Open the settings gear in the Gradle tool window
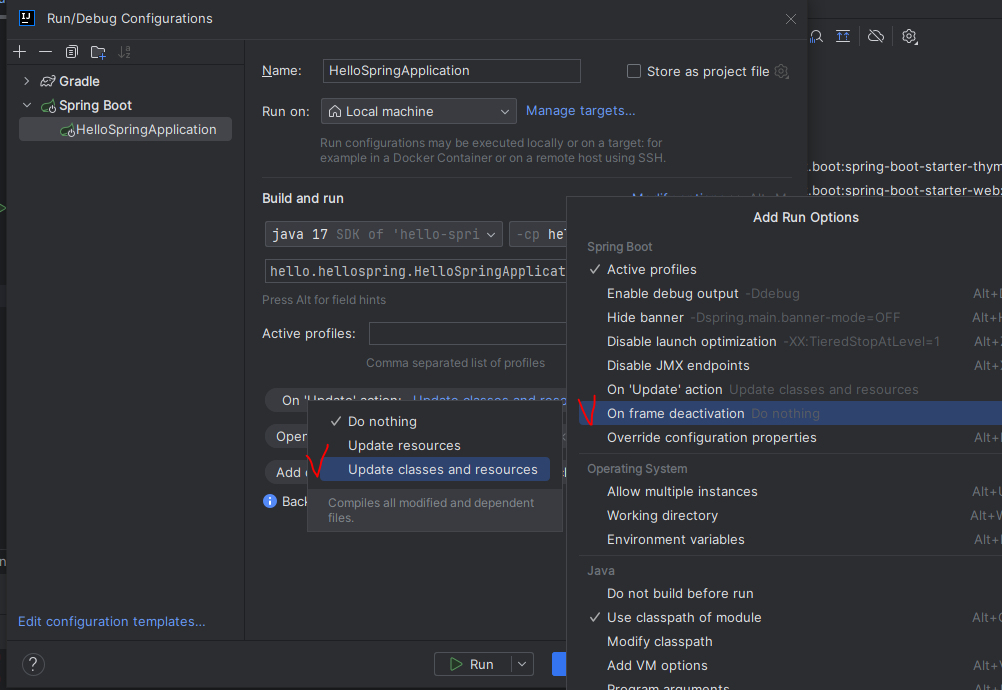The width and height of the screenshot is (1002, 690). coord(909,36)
